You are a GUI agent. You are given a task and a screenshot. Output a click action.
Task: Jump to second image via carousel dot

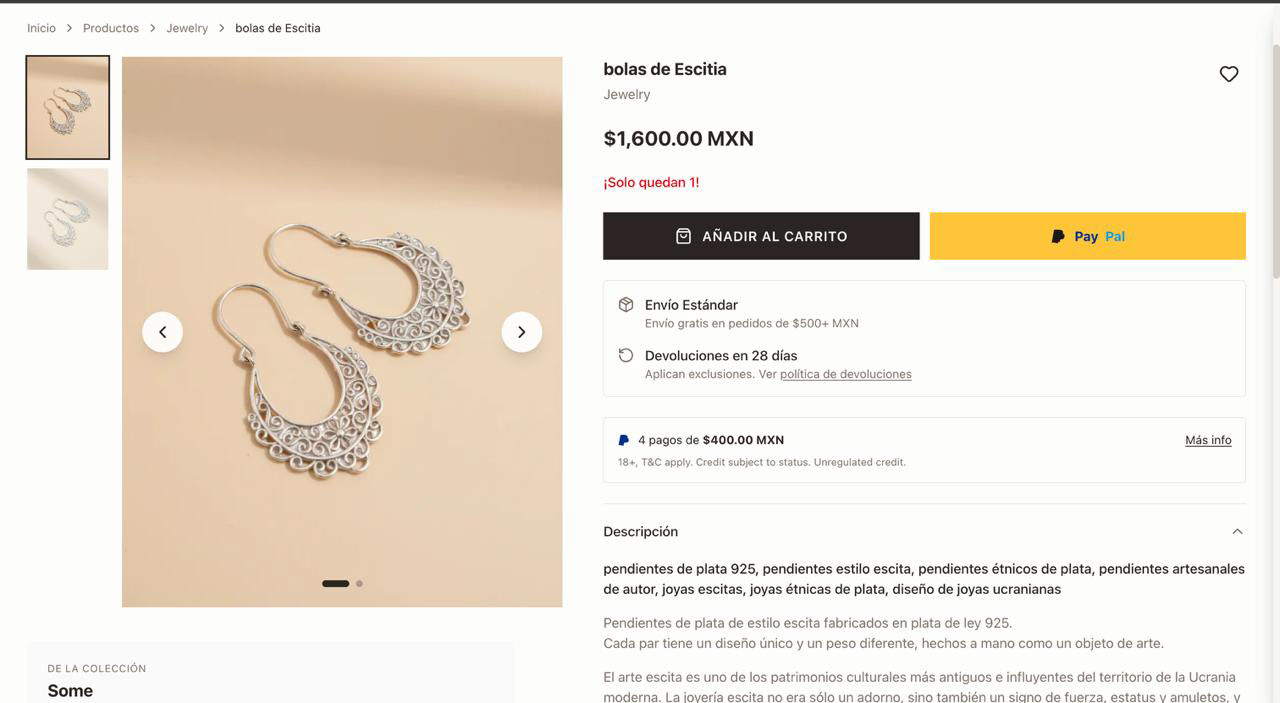[x=359, y=583]
